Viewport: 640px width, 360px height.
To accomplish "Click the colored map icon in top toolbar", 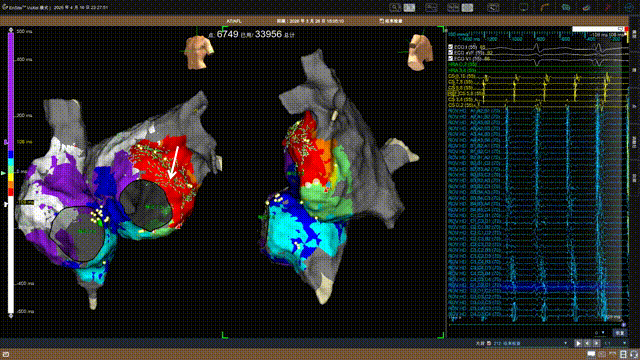I will [587, 7].
